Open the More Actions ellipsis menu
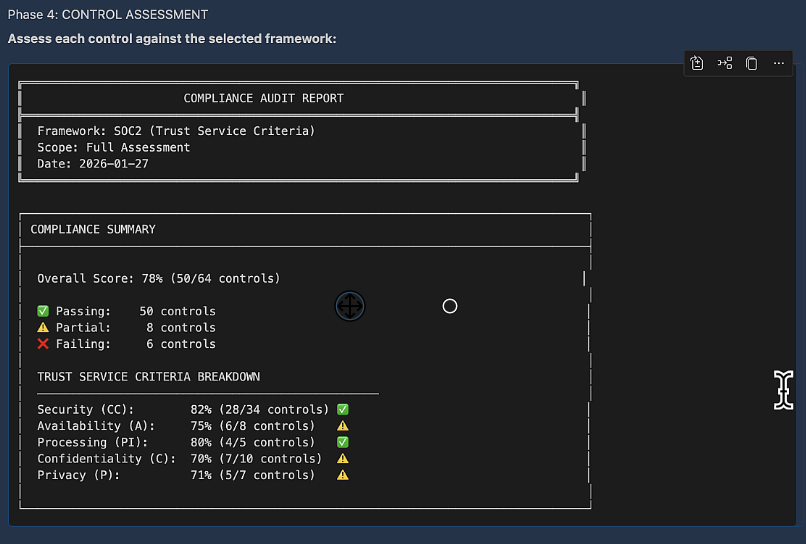This screenshot has width=806, height=544. (x=779, y=63)
